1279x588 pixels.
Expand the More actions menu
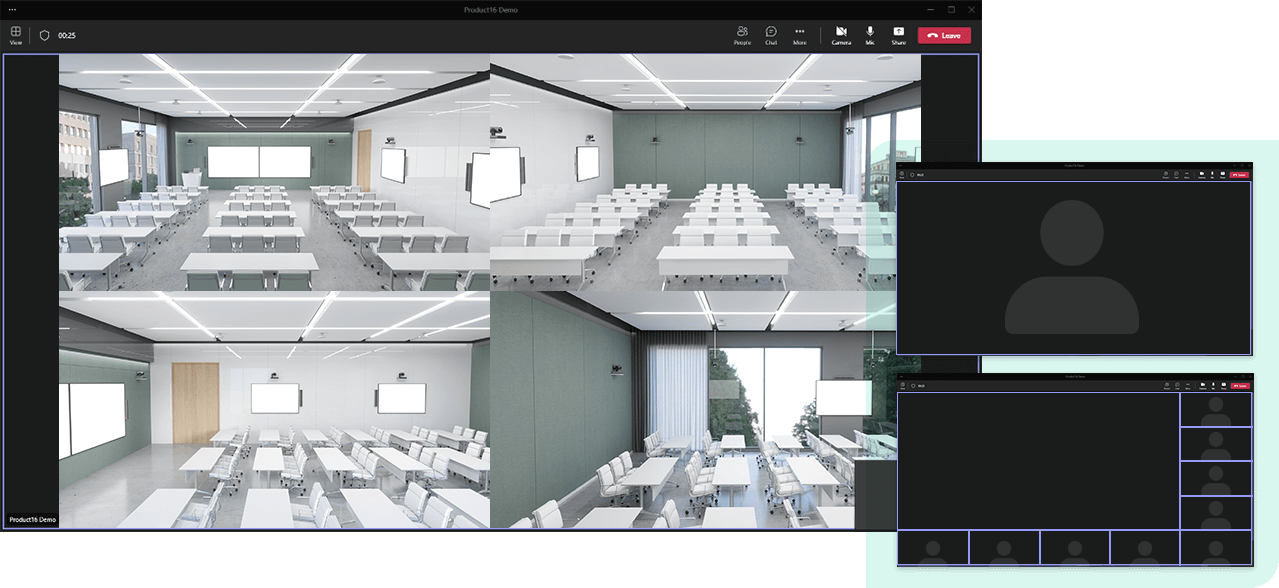click(x=800, y=35)
